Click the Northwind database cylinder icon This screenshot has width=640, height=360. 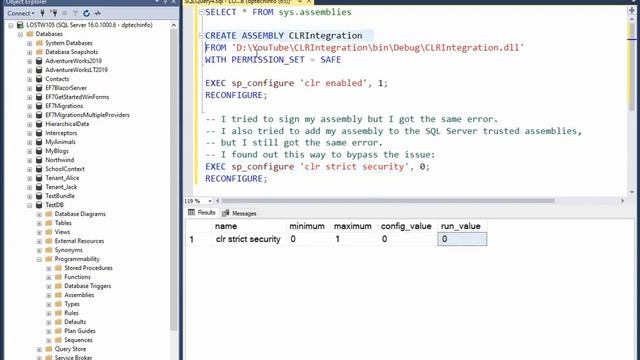pos(39,160)
